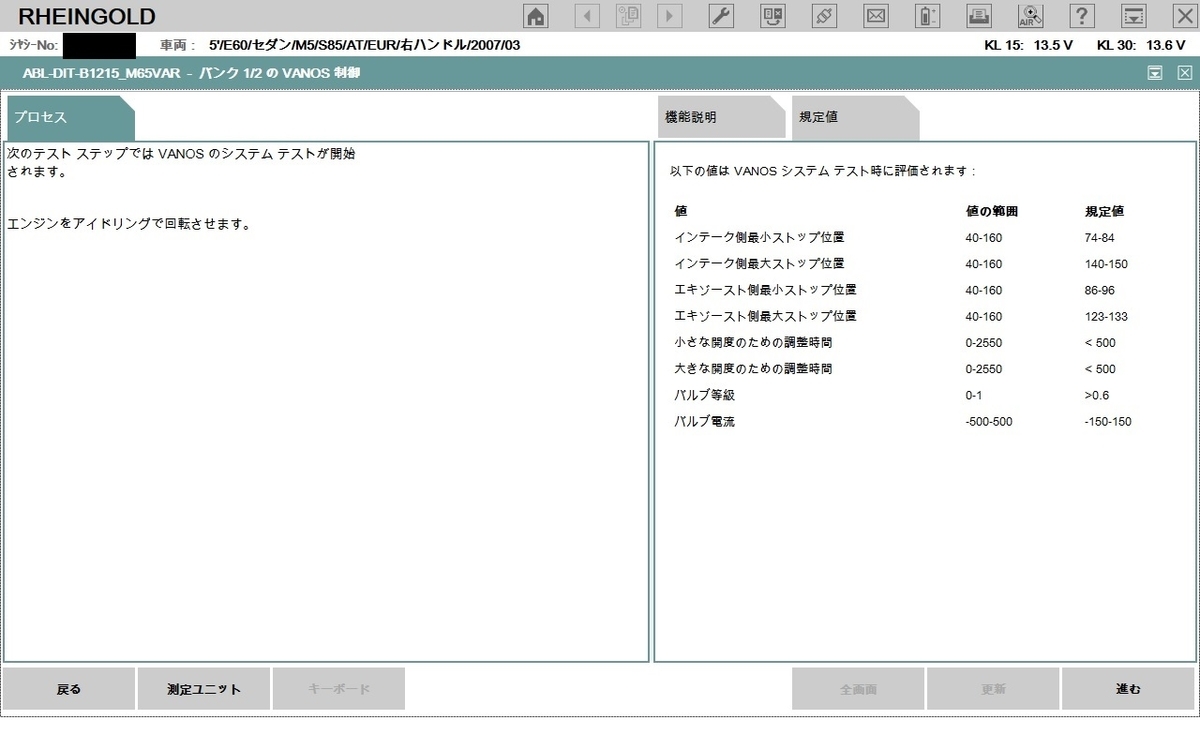Close the ABL-DIT-B1215 procedure panel

pyautogui.click(x=1184, y=72)
